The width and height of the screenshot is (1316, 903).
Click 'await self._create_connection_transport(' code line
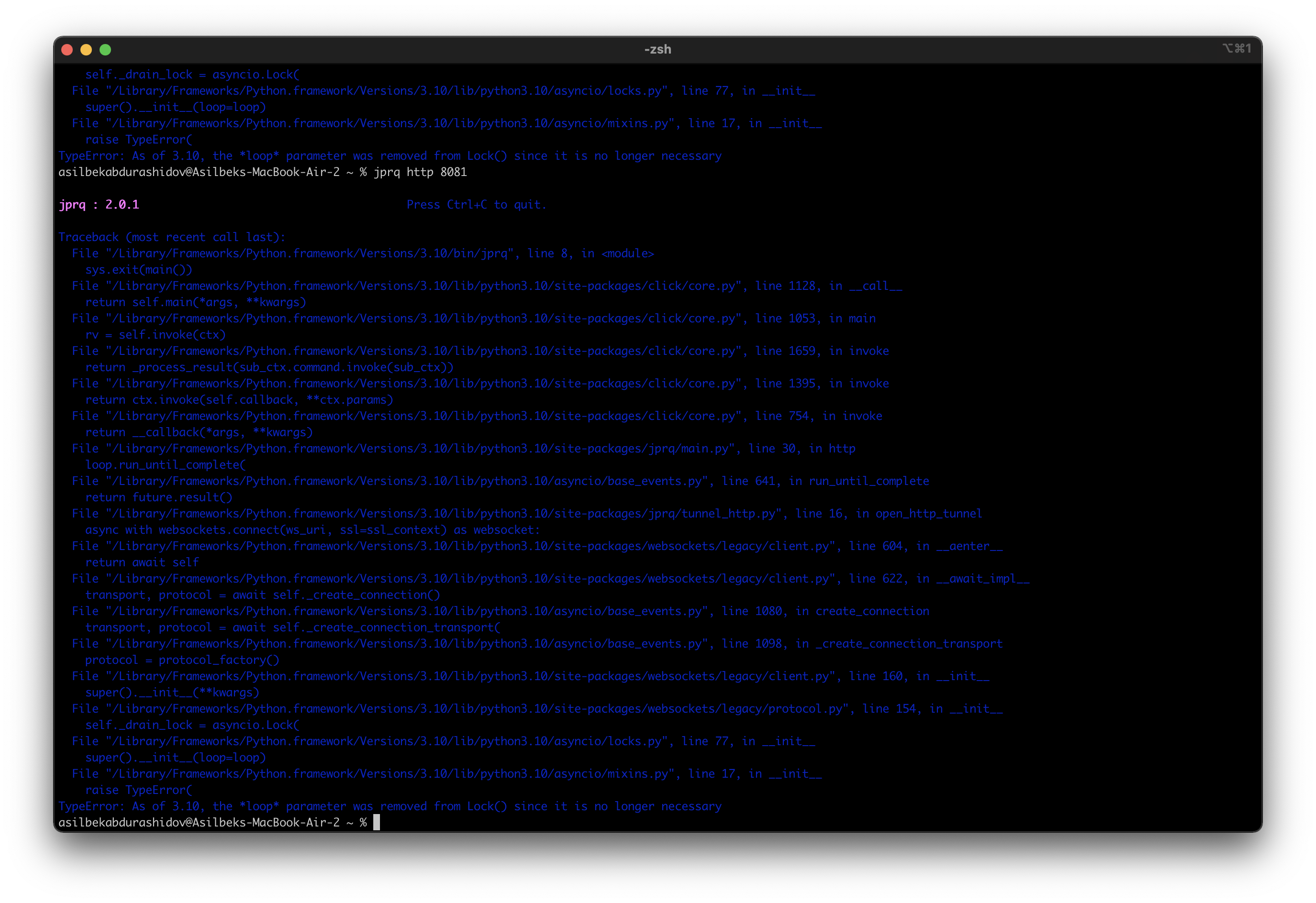(x=293, y=628)
